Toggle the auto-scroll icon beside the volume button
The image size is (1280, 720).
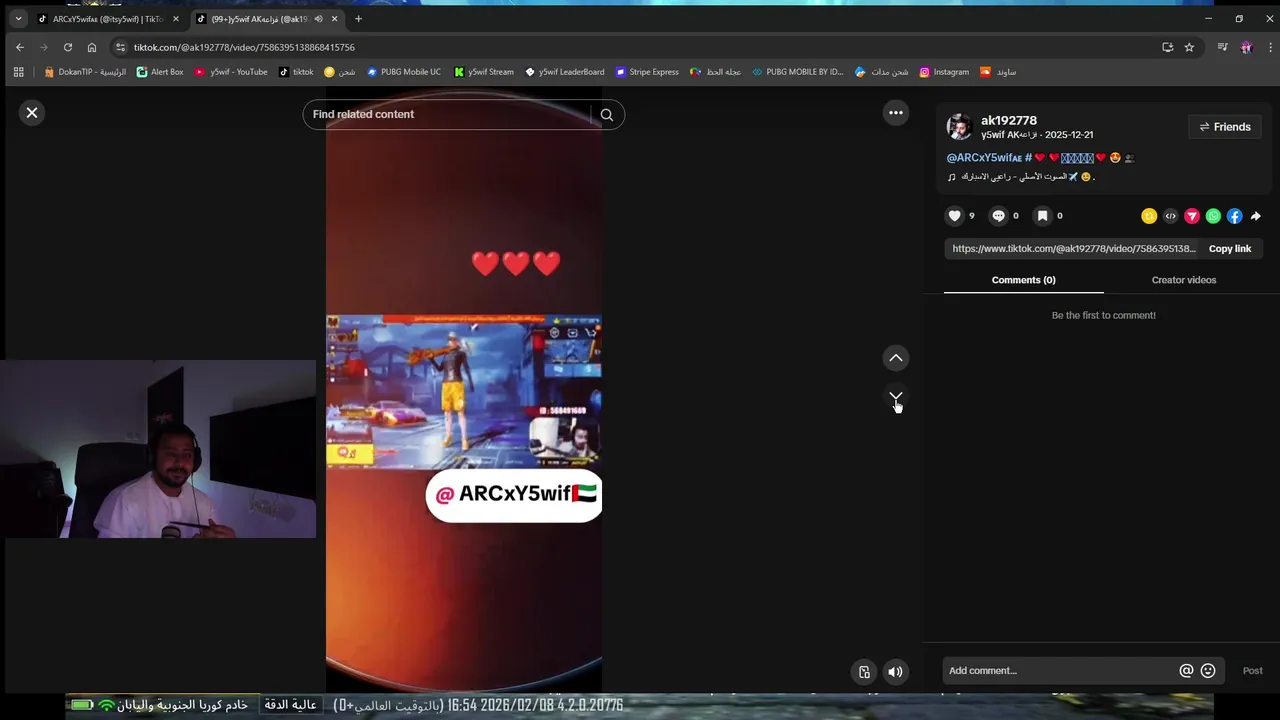click(864, 672)
